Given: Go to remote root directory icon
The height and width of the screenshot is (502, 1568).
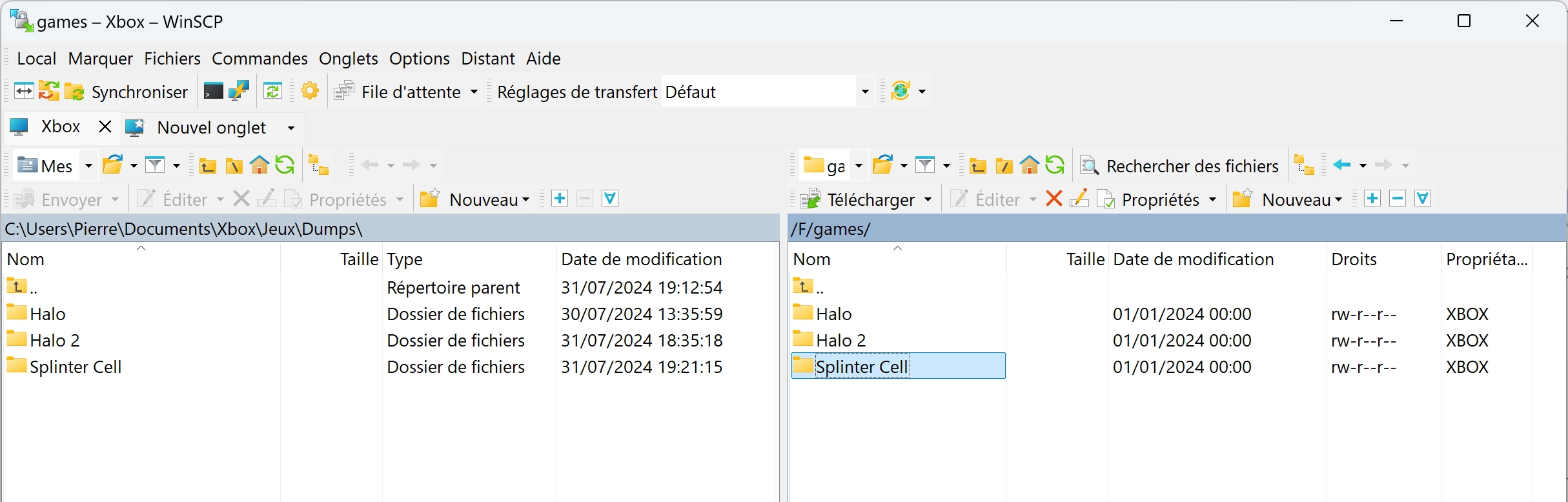Looking at the screenshot, I should pos(1004,166).
